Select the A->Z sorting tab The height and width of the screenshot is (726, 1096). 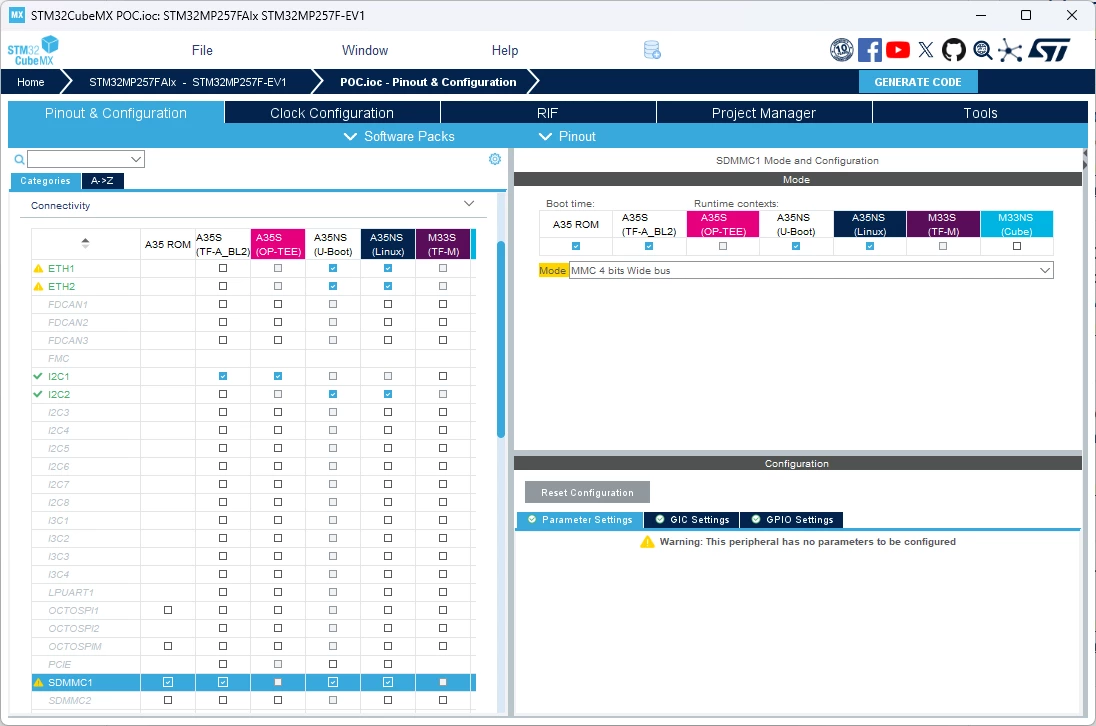[x=102, y=181]
